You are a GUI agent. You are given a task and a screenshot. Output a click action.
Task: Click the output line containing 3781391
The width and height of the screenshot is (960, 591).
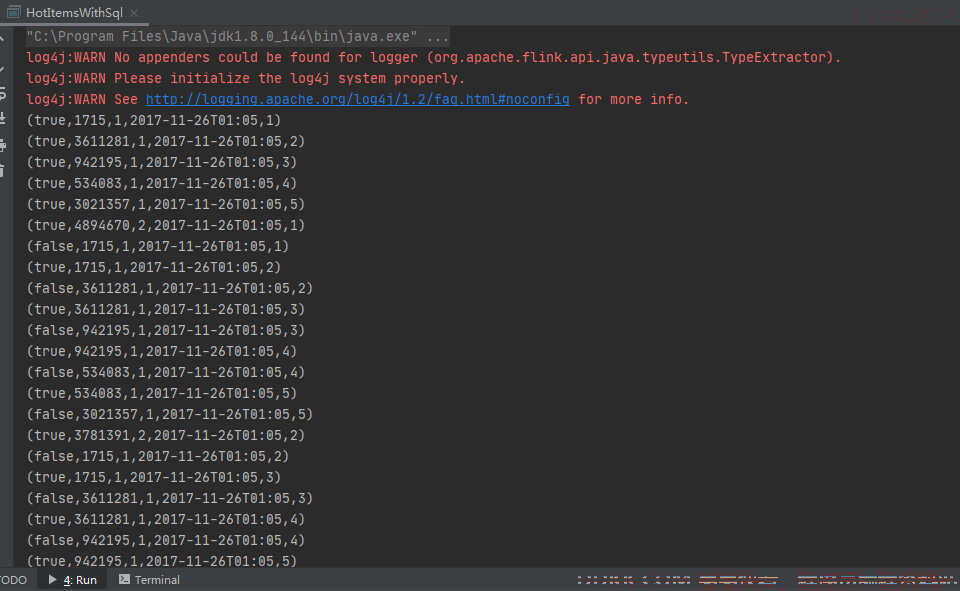point(165,435)
